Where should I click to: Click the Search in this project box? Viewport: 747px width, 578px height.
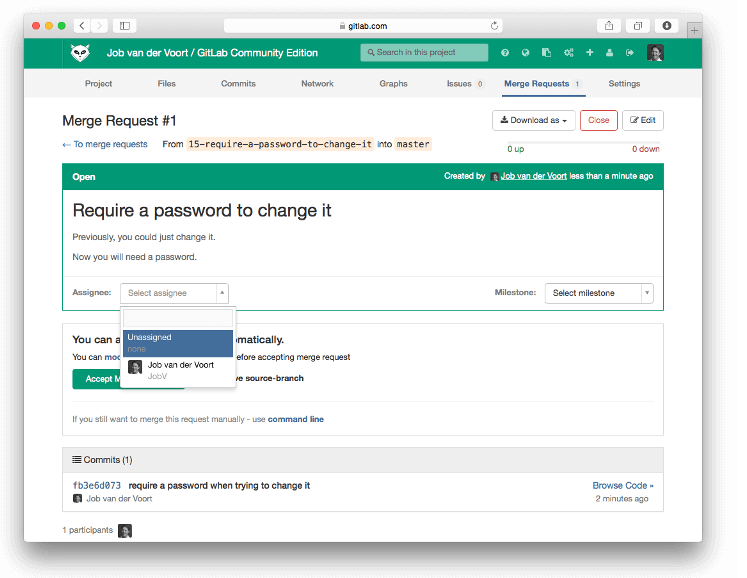tap(425, 53)
